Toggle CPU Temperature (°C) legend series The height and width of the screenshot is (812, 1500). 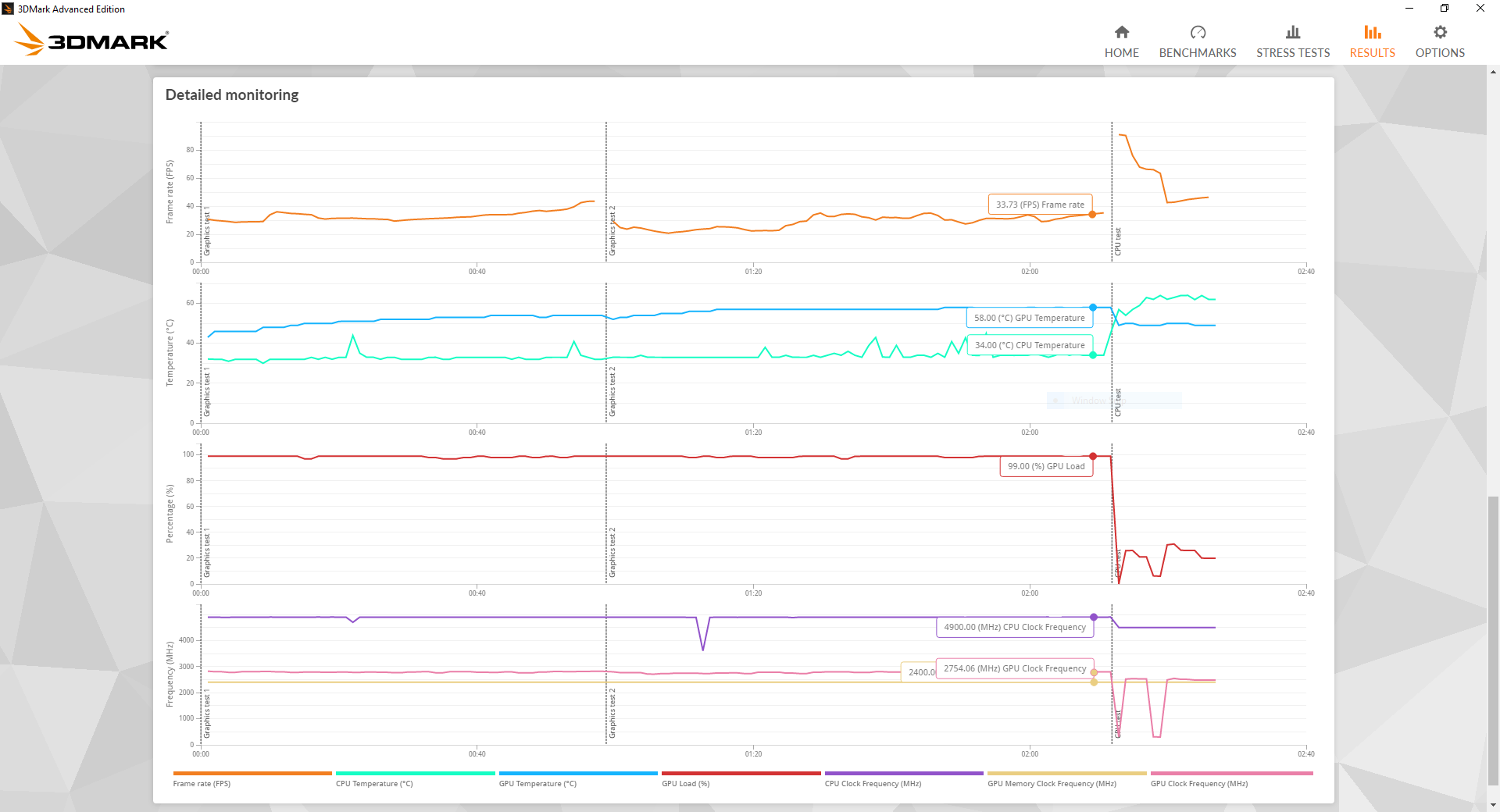click(374, 783)
